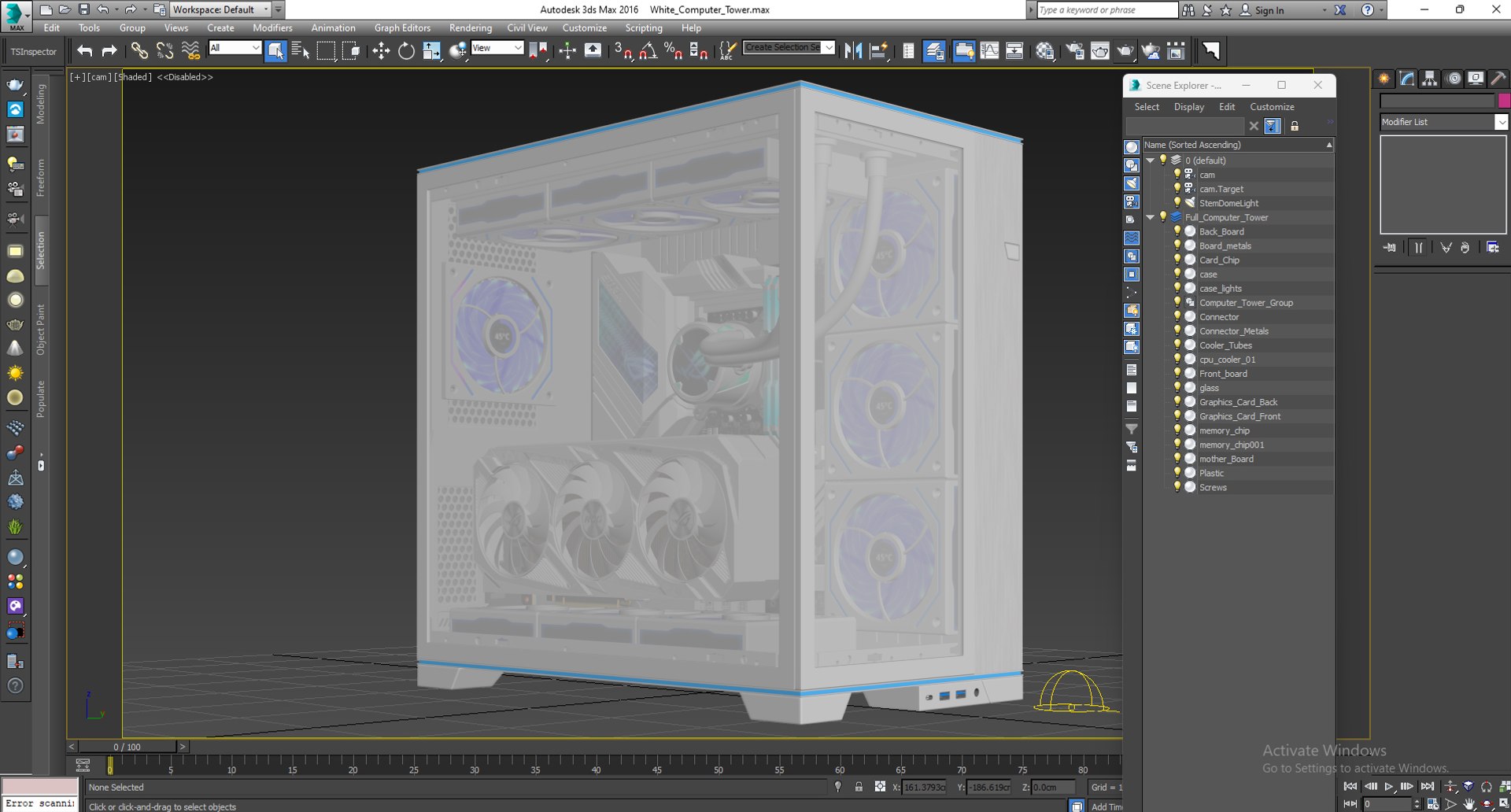Activate Bind to Space Warp tool
Viewport: 1511px width, 812px height.
pyautogui.click(x=190, y=51)
